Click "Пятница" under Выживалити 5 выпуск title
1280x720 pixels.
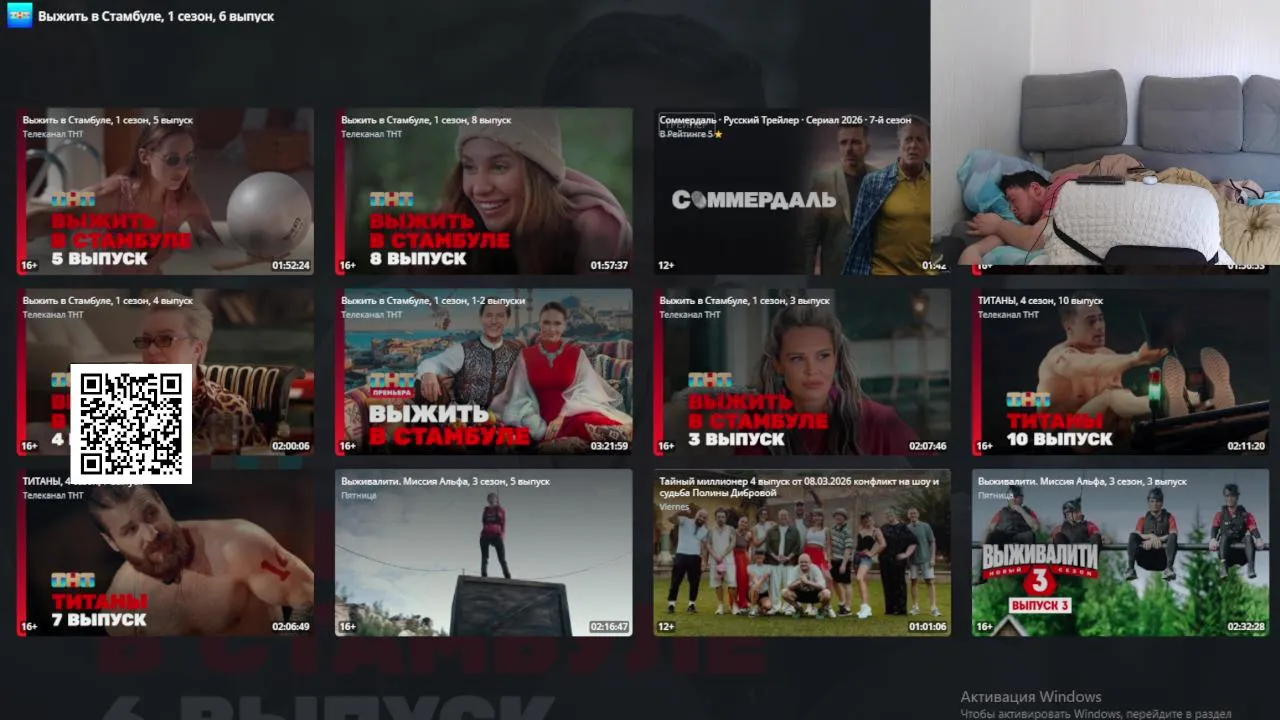tap(359, 495)
